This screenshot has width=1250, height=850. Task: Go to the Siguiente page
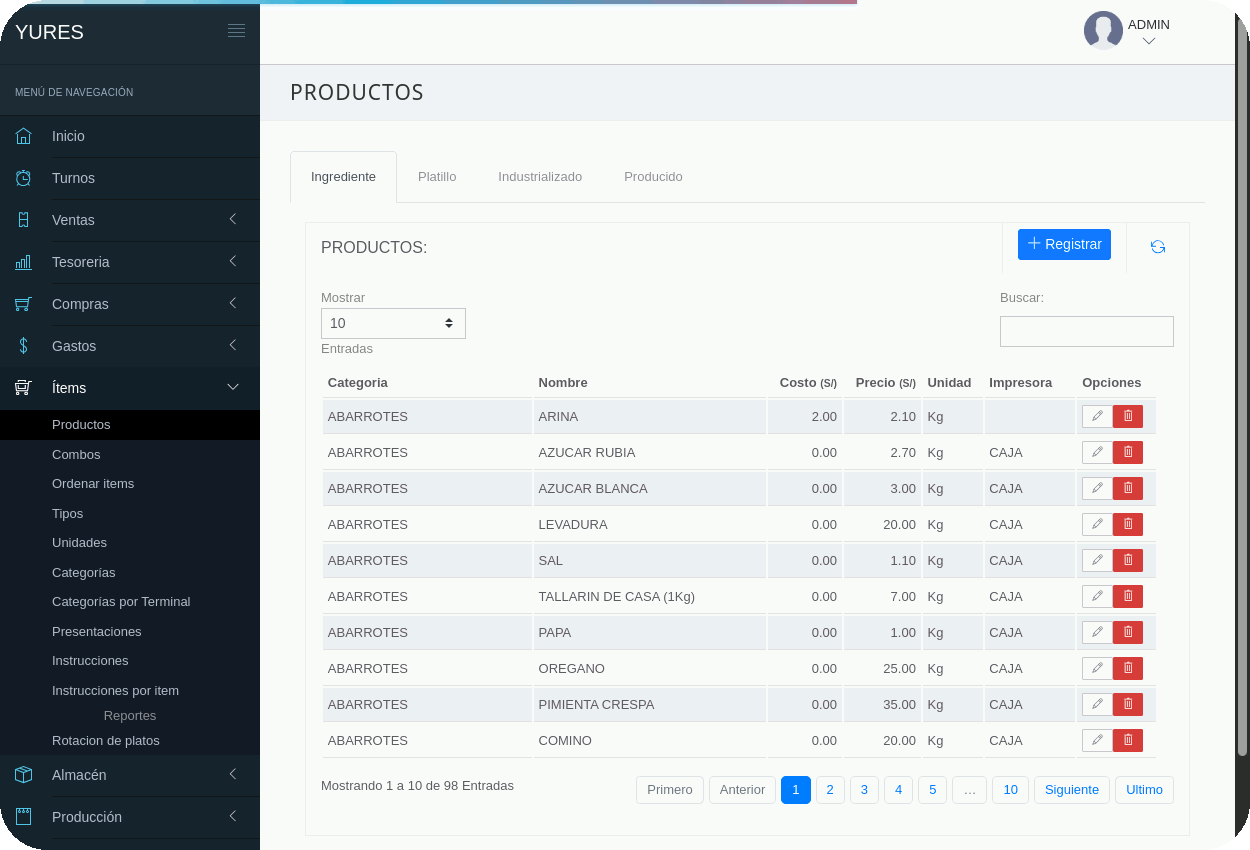(x=1071, y=790)
